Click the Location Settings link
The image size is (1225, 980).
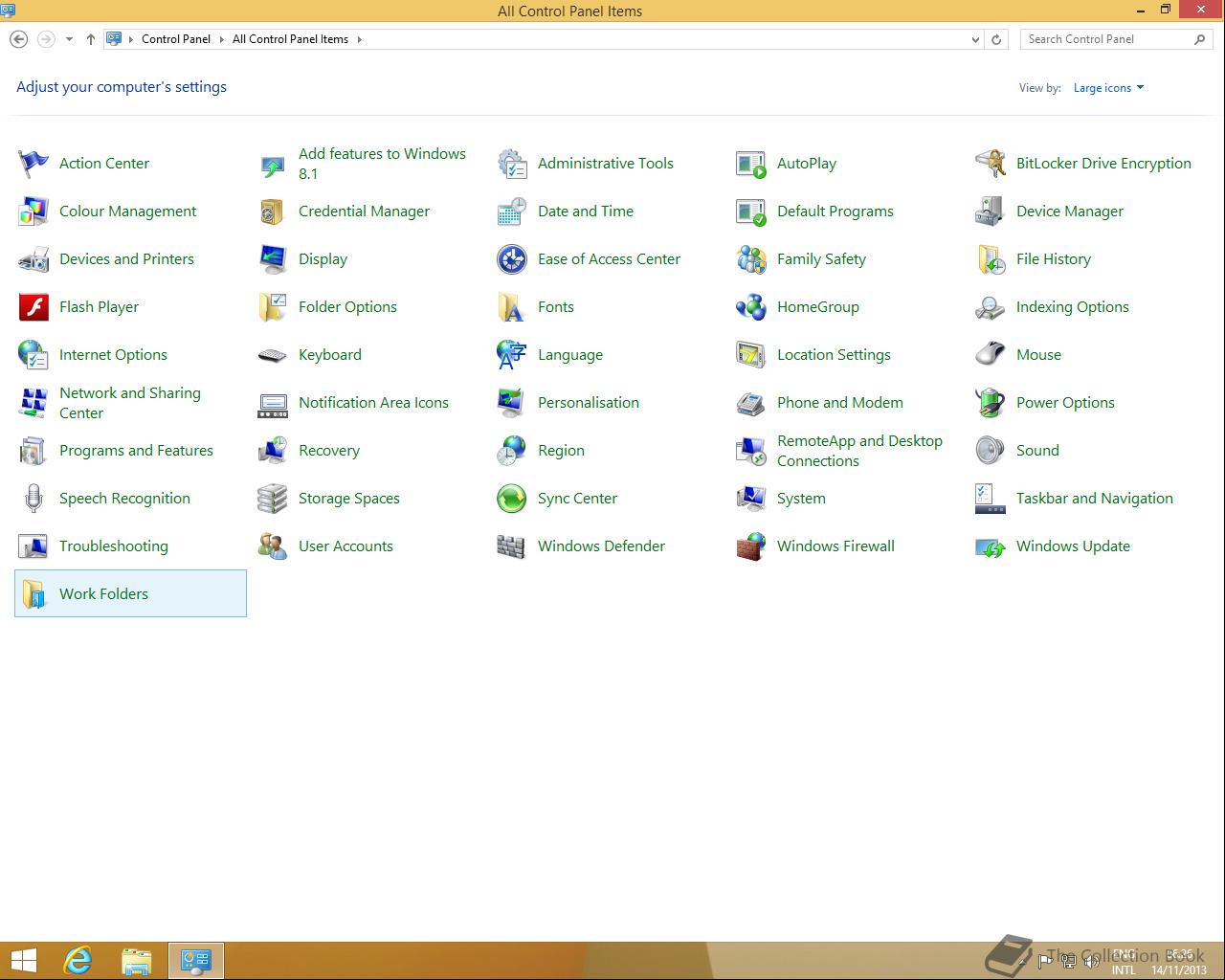point(834,355)
